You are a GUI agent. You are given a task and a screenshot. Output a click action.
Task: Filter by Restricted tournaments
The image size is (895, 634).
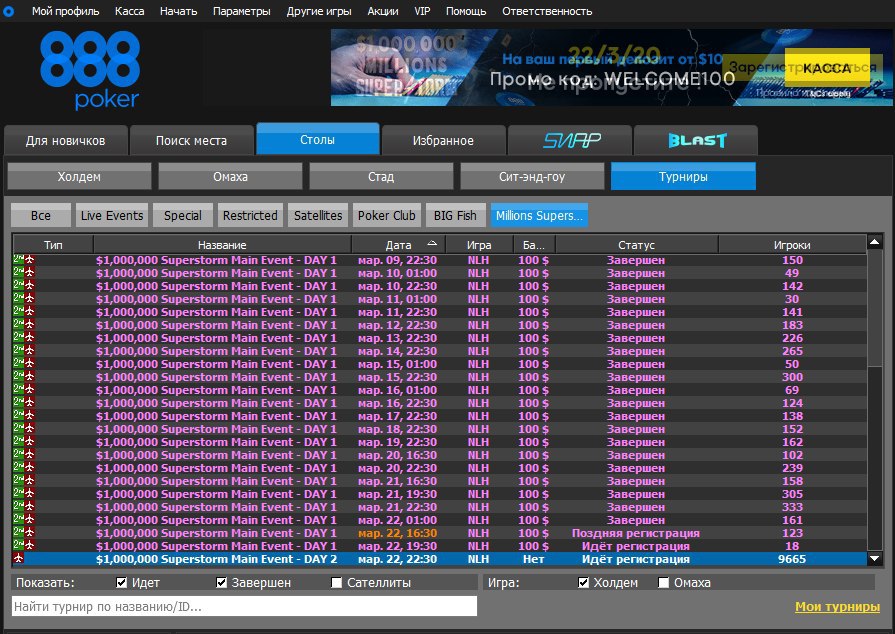tap(250, 216)
